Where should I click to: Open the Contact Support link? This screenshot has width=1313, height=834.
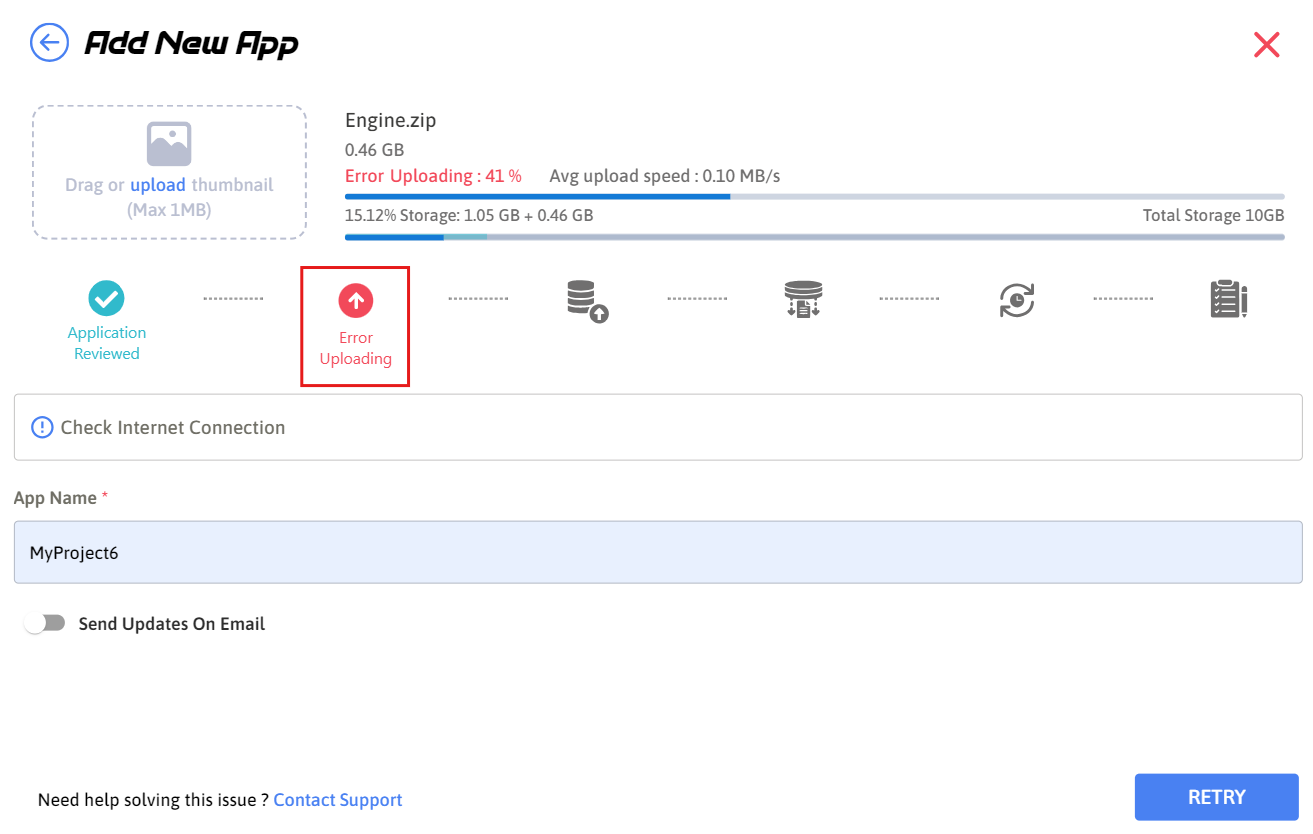click(337, 800)
